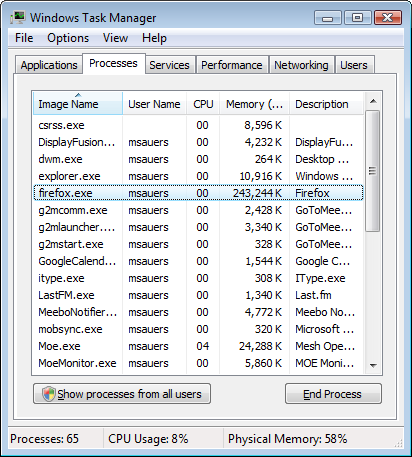The height and width of the screenshot is (457, 412).
Task: Select the MeeboNotifier process row
Action: [198, 312]
